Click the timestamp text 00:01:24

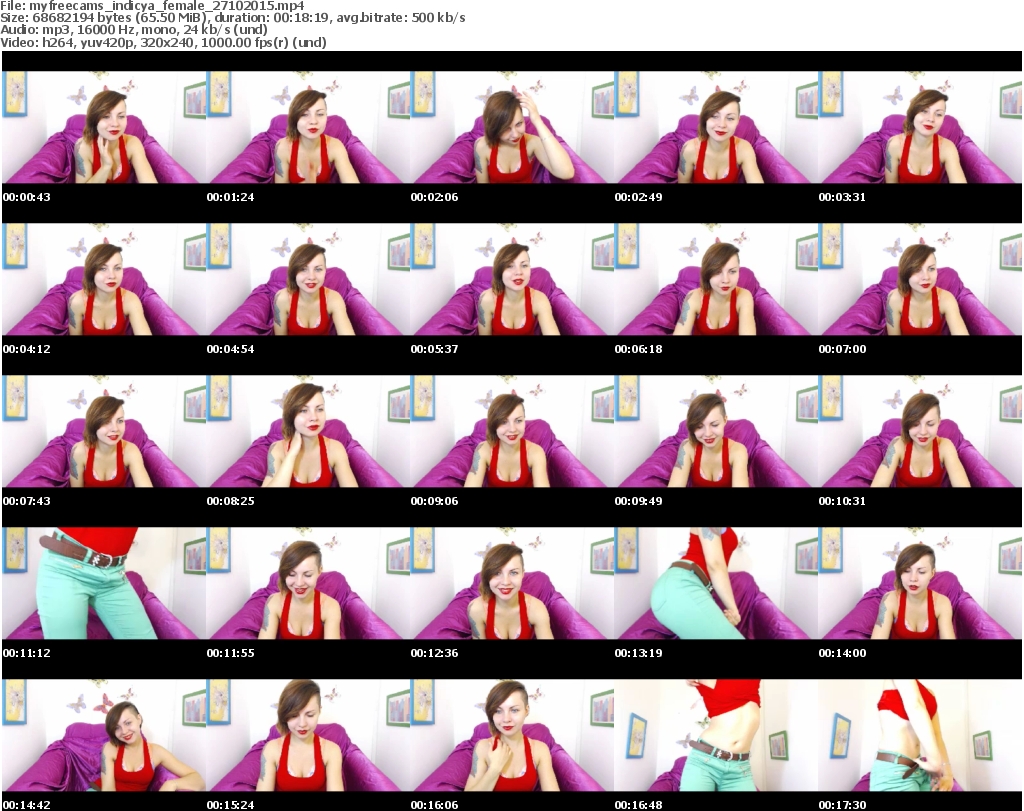click(230, 197)
